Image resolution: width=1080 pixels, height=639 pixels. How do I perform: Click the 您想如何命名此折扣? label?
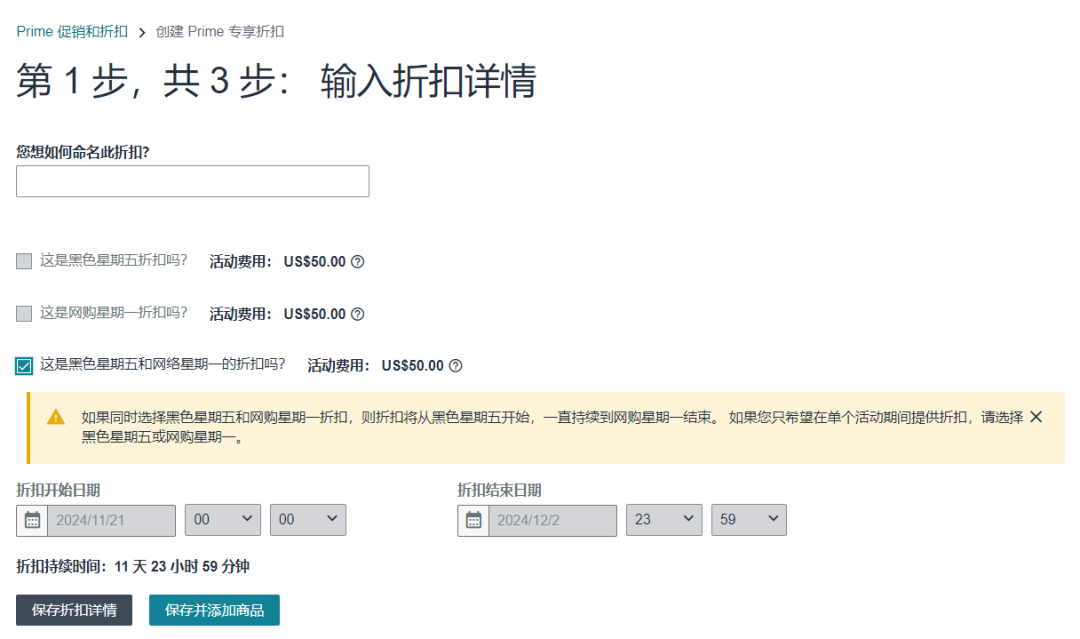tap(83, 152)
